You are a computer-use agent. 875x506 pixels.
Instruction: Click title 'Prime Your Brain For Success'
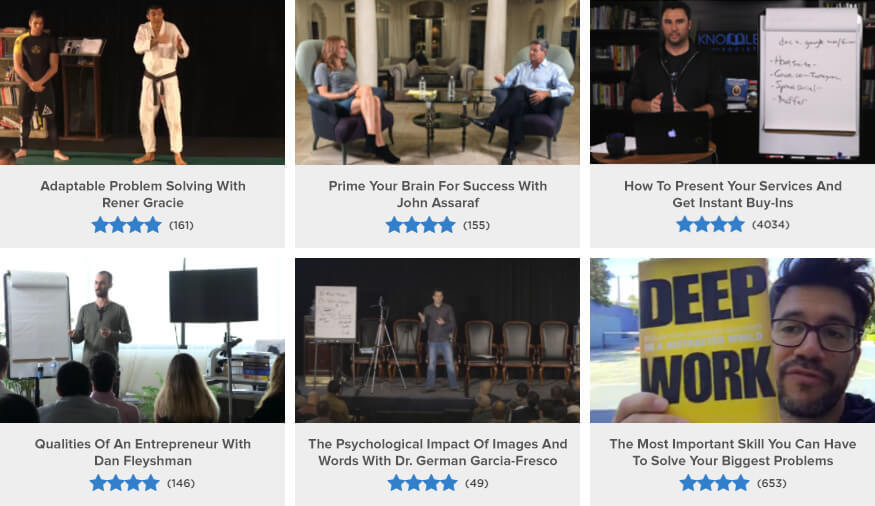tap(438, 194)
